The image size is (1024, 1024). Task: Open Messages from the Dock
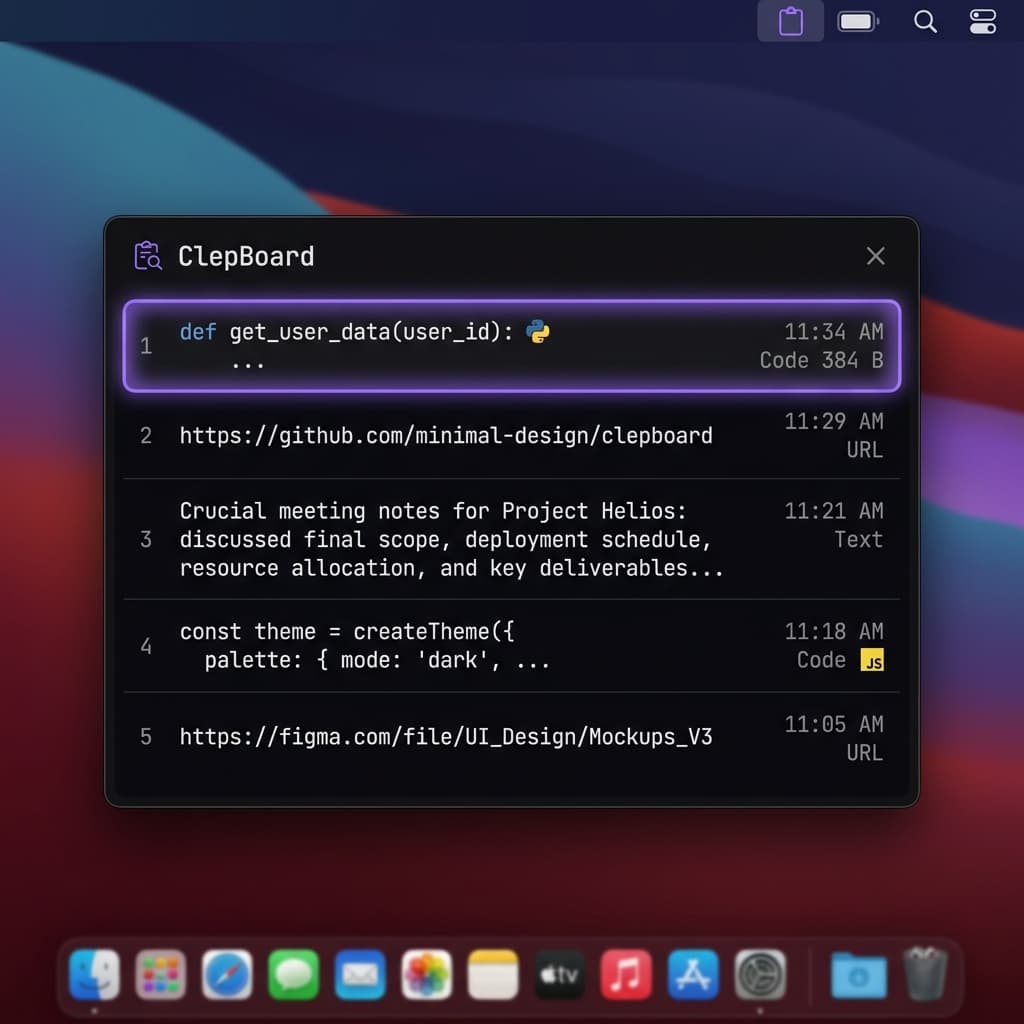[x=294, y=975]
